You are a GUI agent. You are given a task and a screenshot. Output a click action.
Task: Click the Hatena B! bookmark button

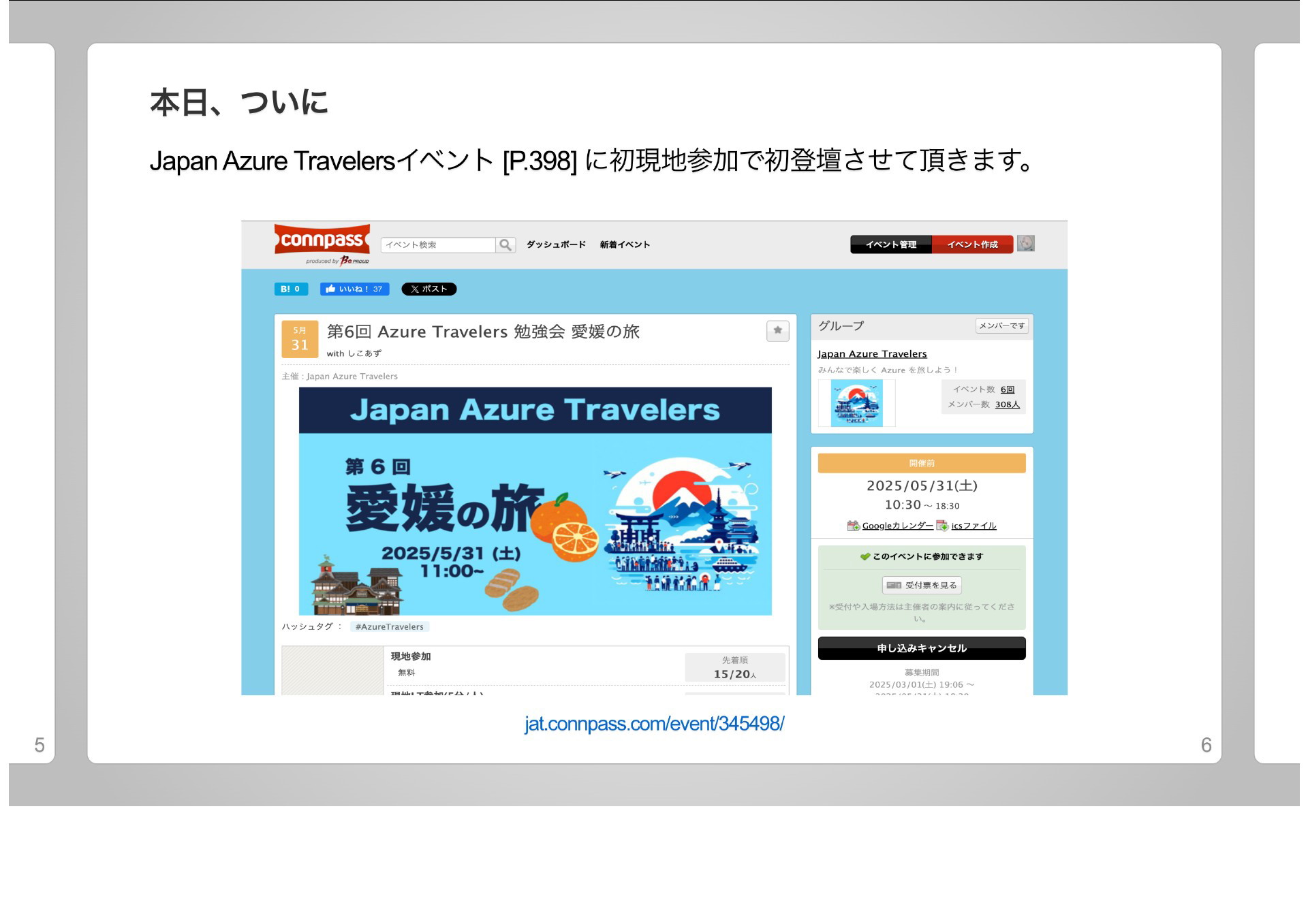click(x=291, y=289)
